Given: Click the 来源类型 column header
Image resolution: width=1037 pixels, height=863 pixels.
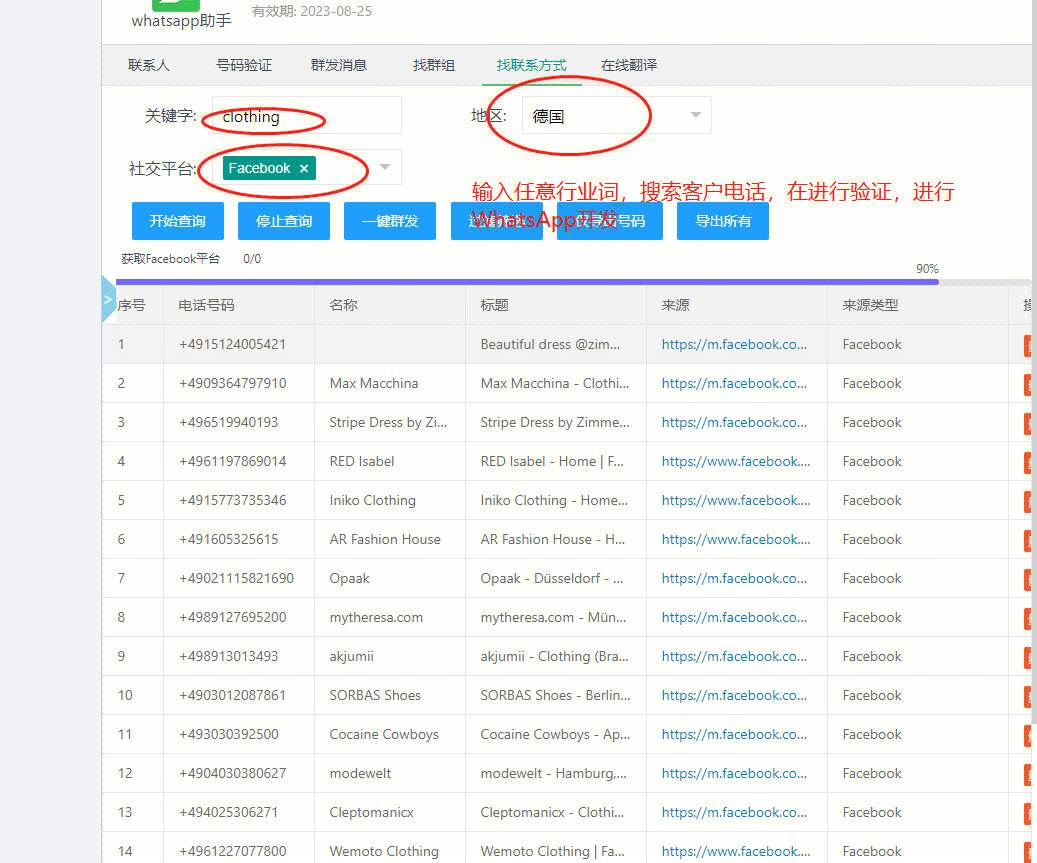Looking at the screenshot, I should pyautogui.click(x=870, y=305).
